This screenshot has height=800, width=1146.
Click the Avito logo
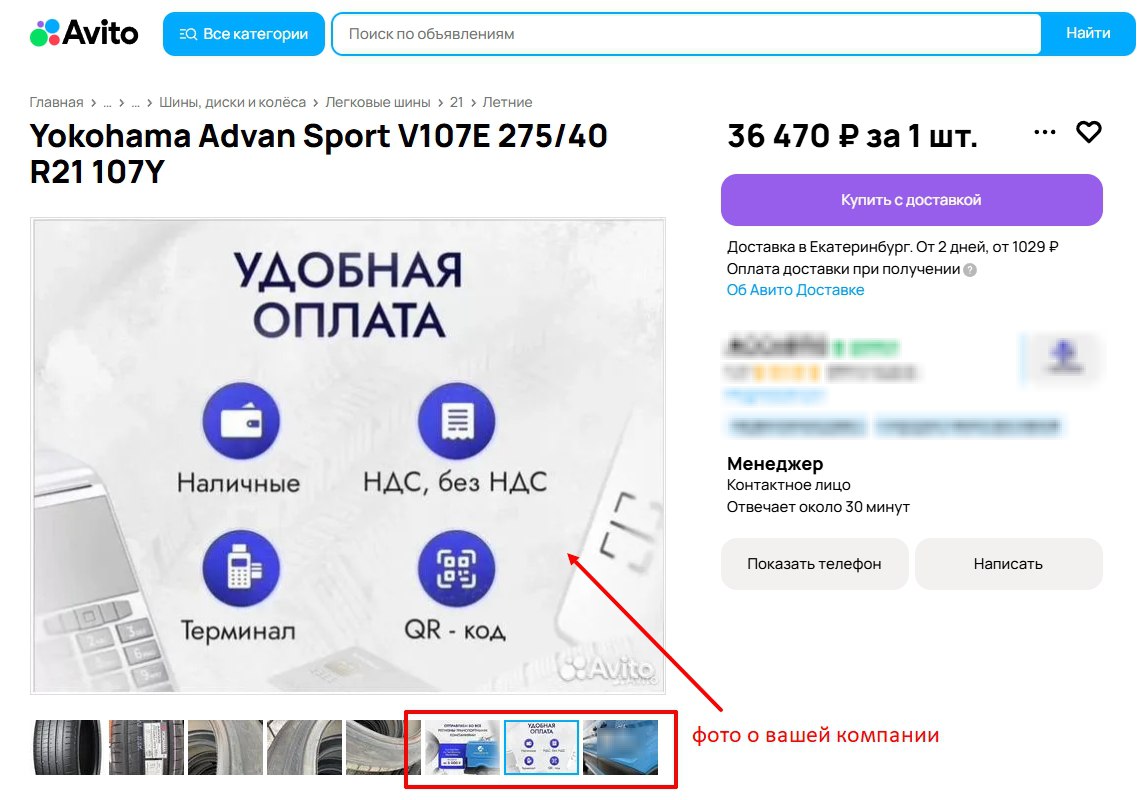(x=84, y=33)
